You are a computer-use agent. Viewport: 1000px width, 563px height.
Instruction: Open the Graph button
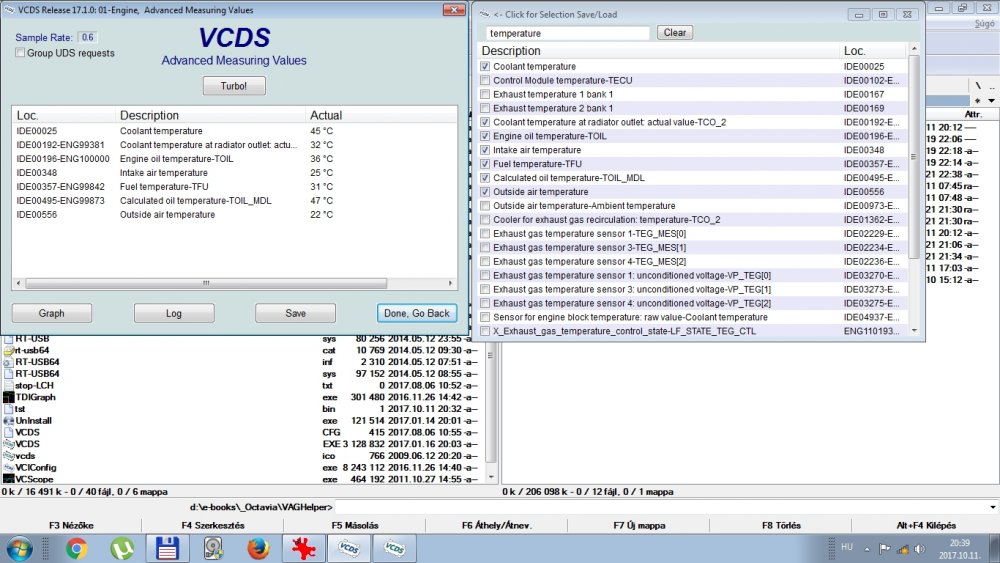52,313
